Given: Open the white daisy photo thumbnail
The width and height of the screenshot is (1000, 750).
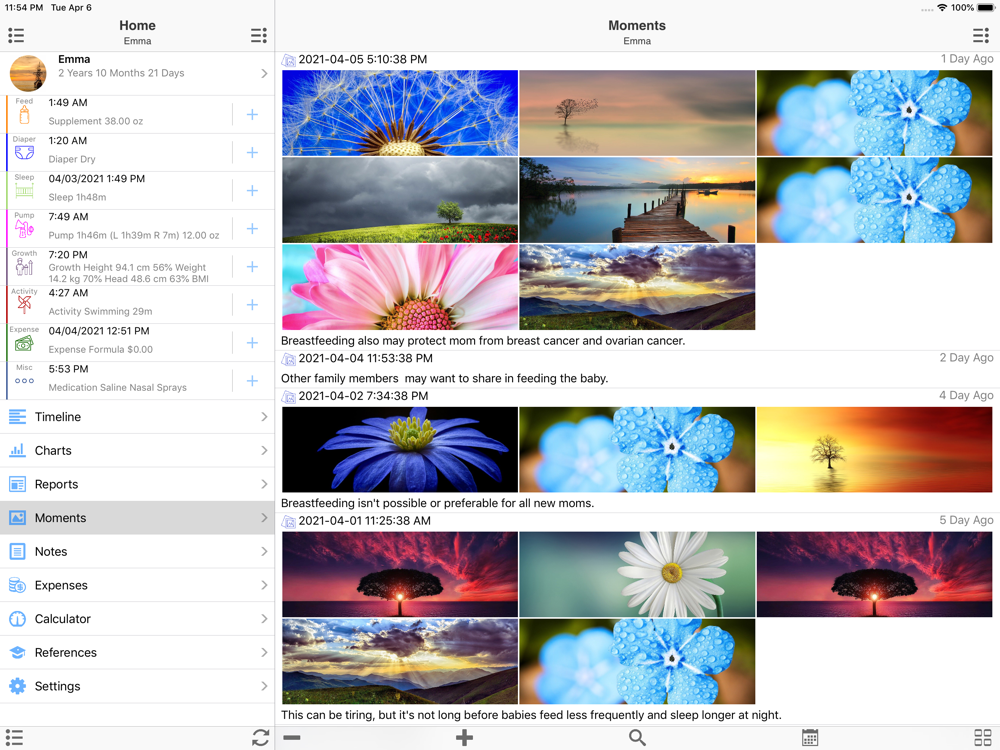Looking at the screenshot, I should click(637, 575).
